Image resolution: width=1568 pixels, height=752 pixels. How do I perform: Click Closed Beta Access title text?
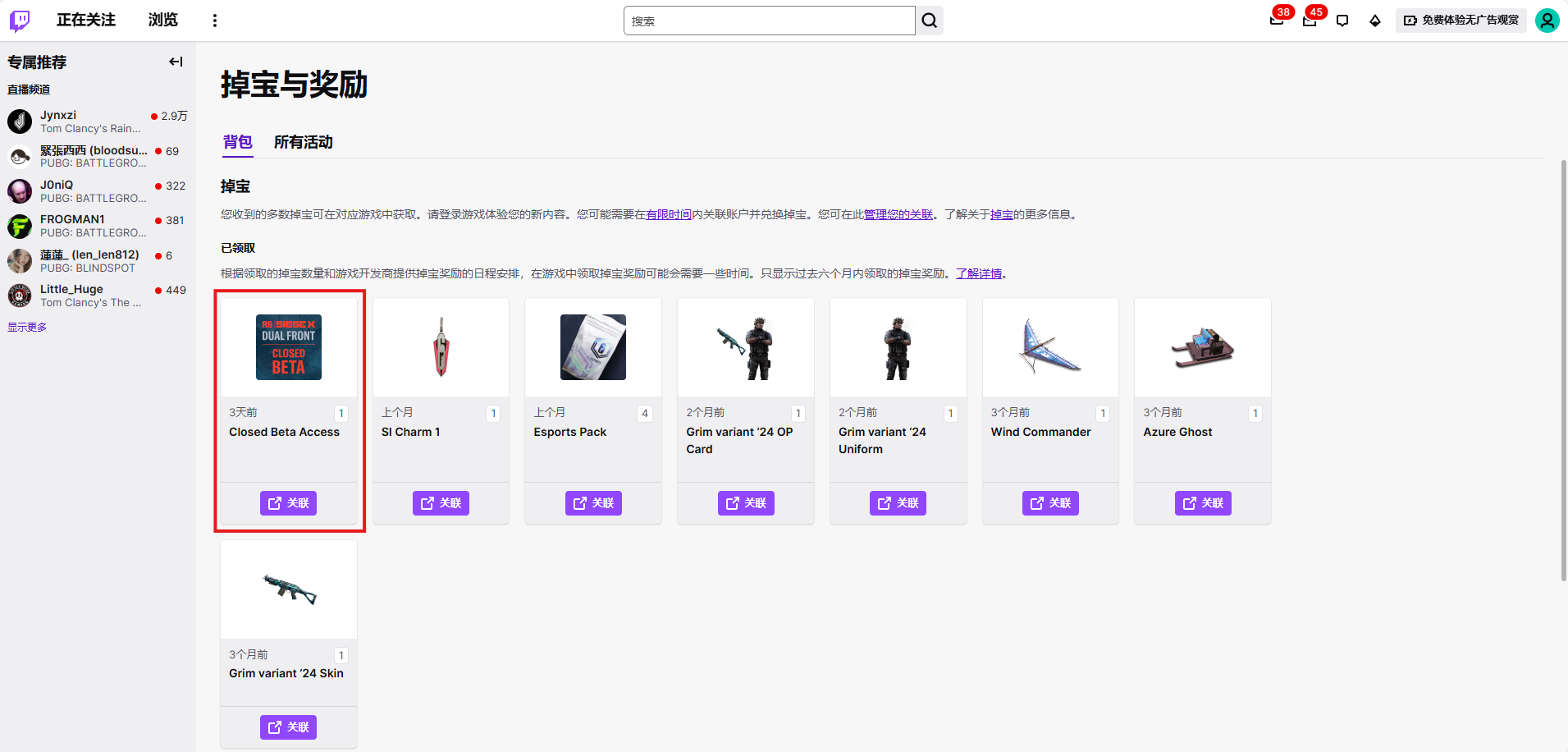[x=284, y=432]
